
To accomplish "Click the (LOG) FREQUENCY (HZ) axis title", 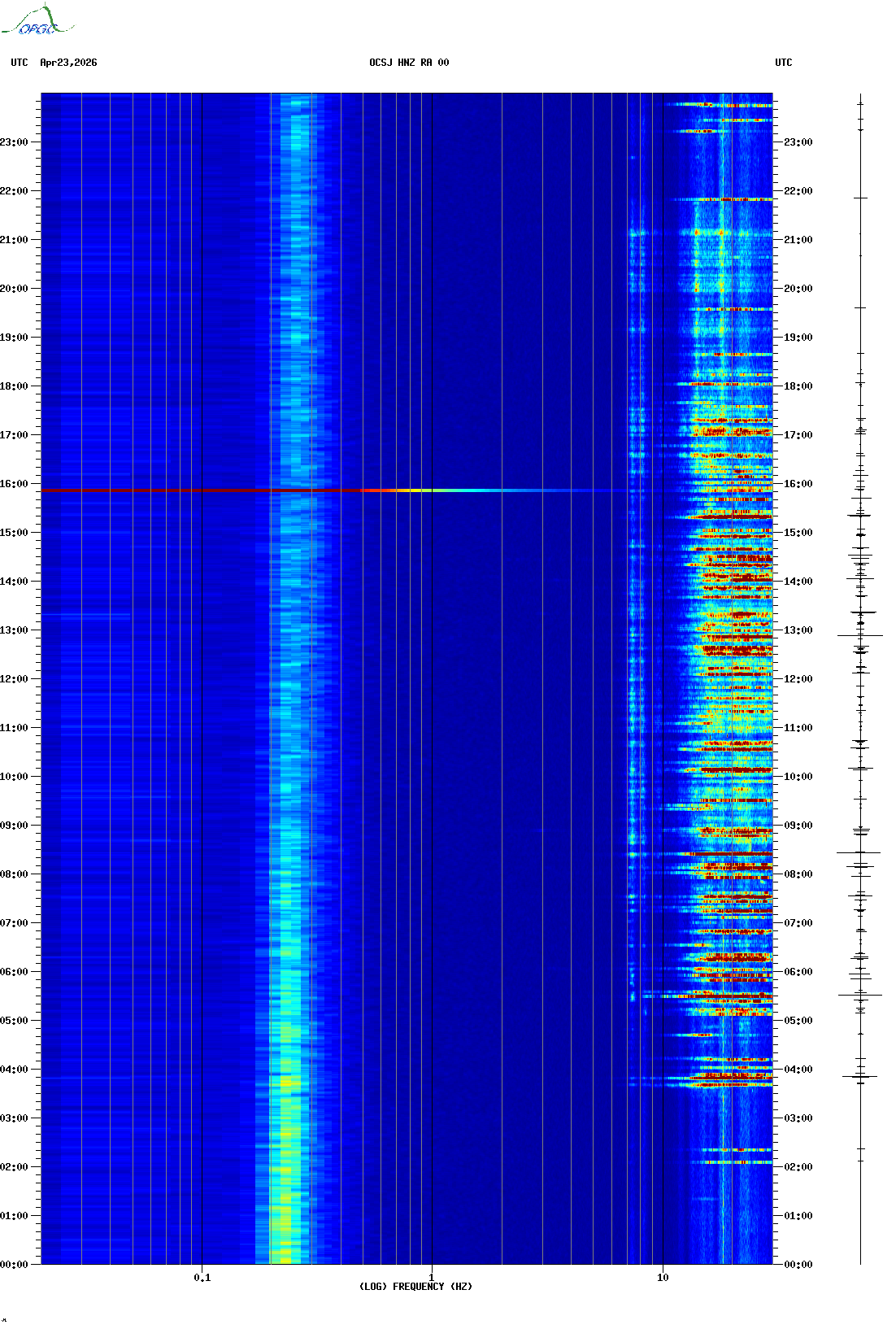I will (x=415, y=1287).
